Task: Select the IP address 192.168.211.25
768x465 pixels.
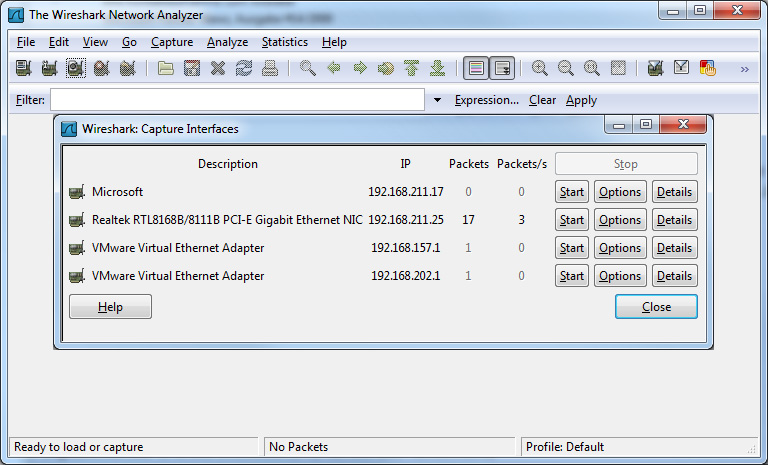Action: tap(406, 220)
